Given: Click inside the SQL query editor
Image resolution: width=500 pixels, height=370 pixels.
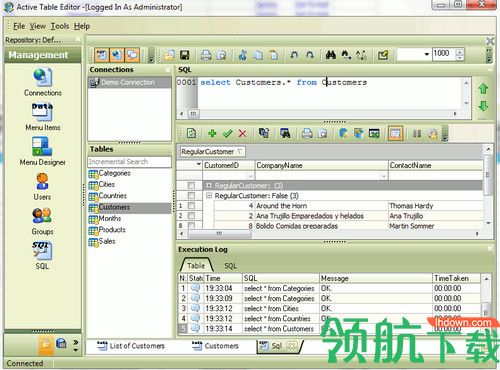Looking at the screenshot, I should pos(330,93).
